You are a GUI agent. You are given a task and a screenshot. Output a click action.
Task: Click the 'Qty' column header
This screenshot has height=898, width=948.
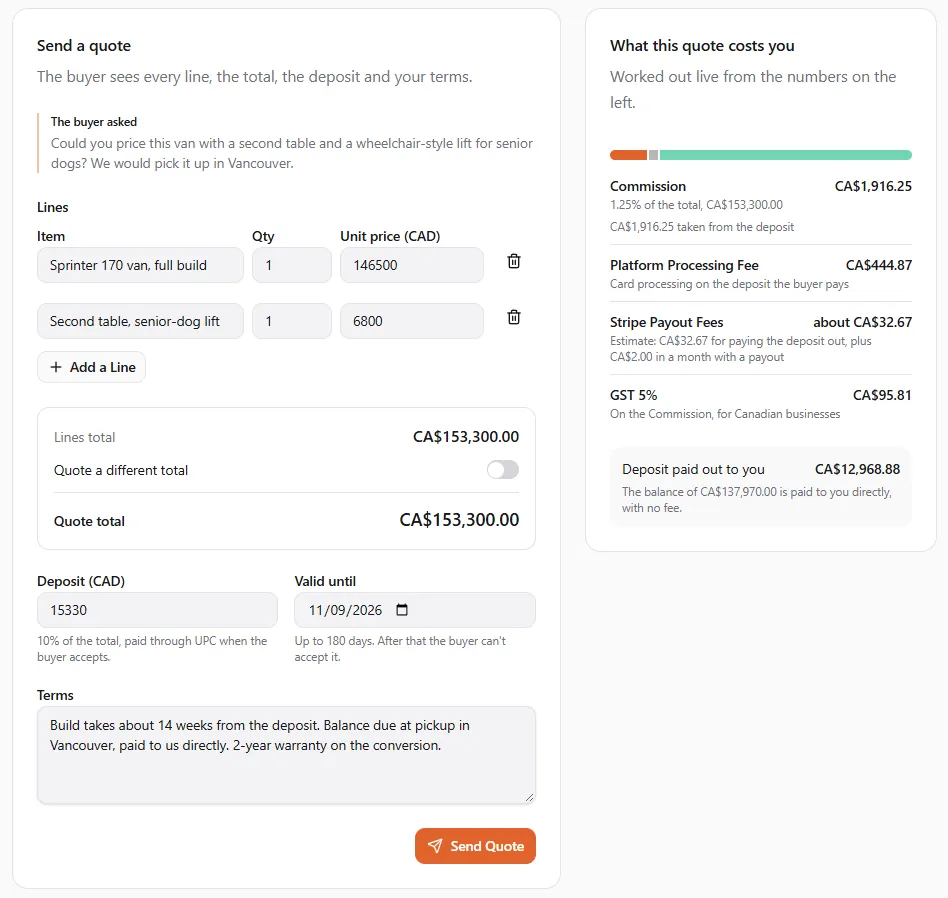point(263,236)
